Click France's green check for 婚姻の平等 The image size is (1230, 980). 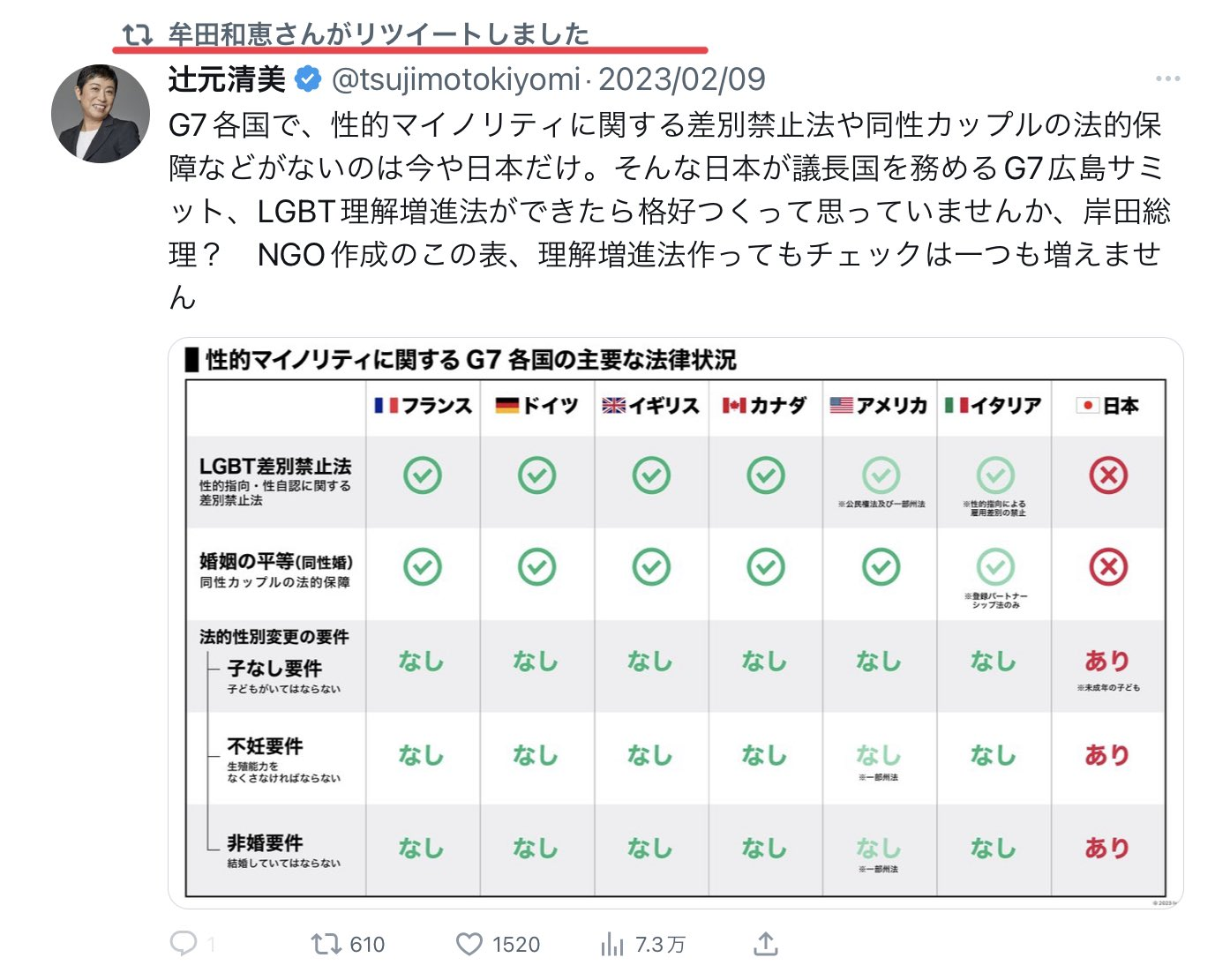tap(423, 567)
